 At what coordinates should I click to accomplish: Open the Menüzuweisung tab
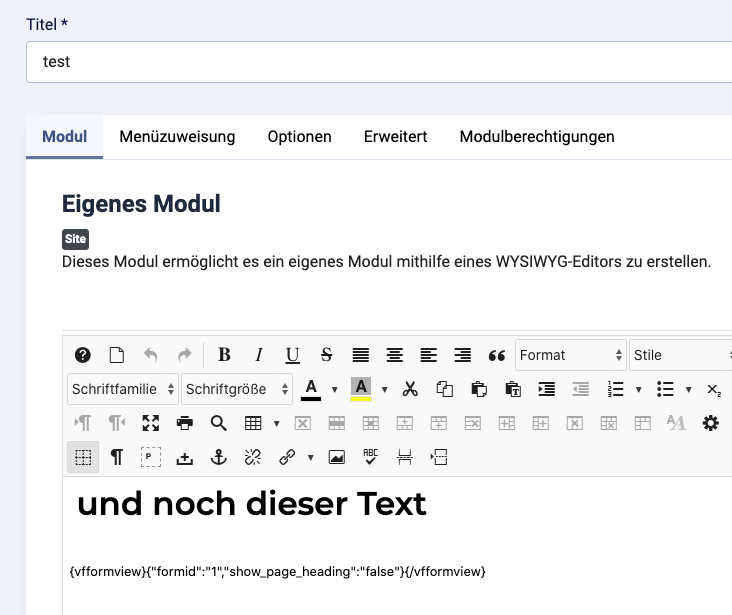click(177, 137)
